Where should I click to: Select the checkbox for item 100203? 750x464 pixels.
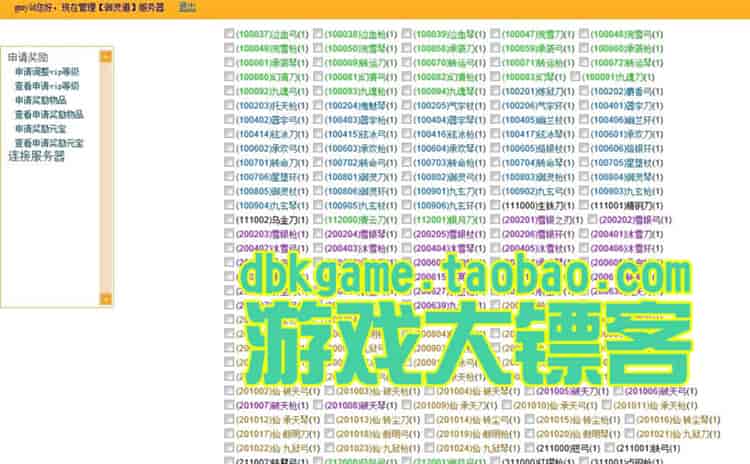point(230,105)
